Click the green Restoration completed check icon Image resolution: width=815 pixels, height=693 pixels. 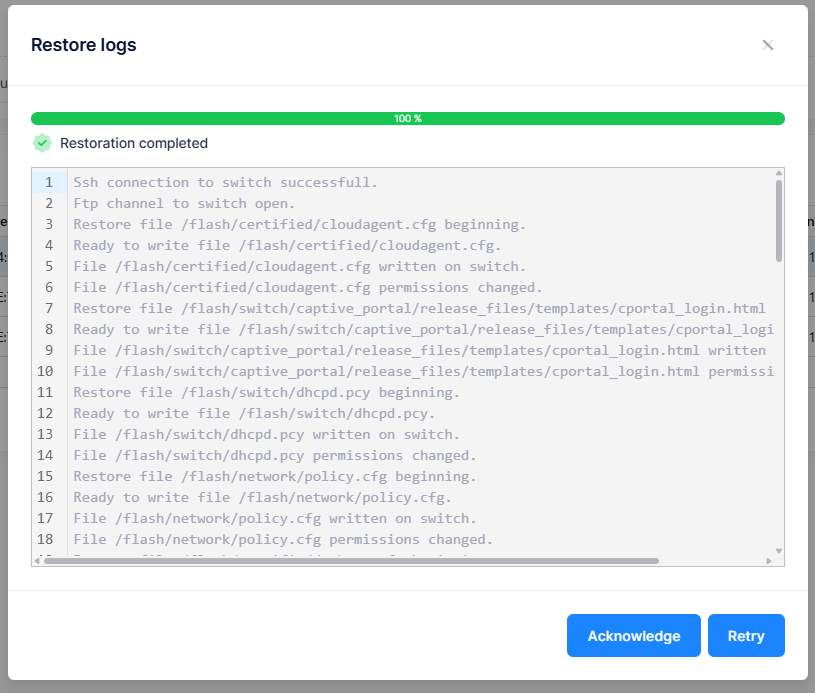[42, 143]
